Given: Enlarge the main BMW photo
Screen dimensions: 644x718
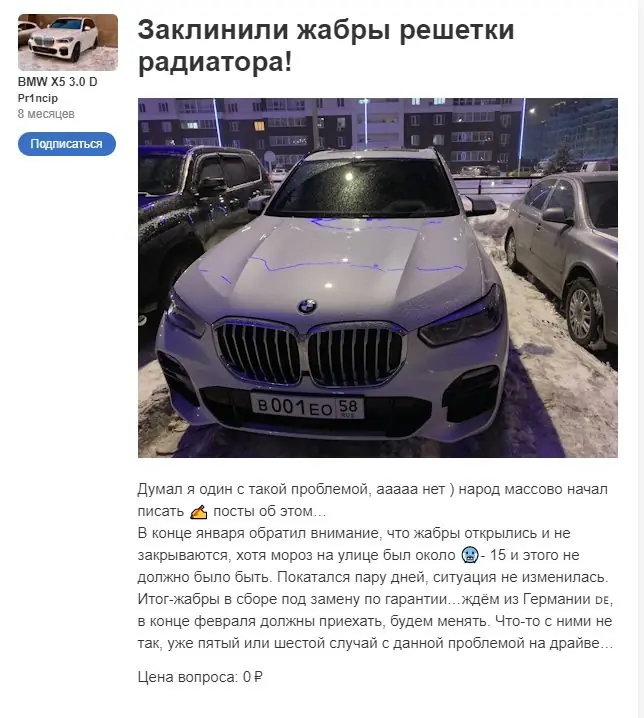Looking at the screenshot, I should tap(377, 277).
